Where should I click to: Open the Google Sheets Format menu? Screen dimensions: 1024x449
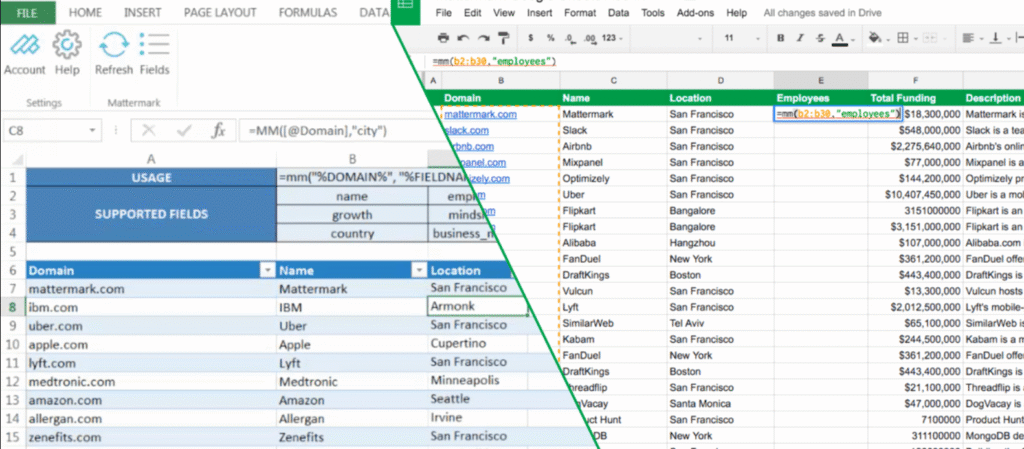pos(580,13)
